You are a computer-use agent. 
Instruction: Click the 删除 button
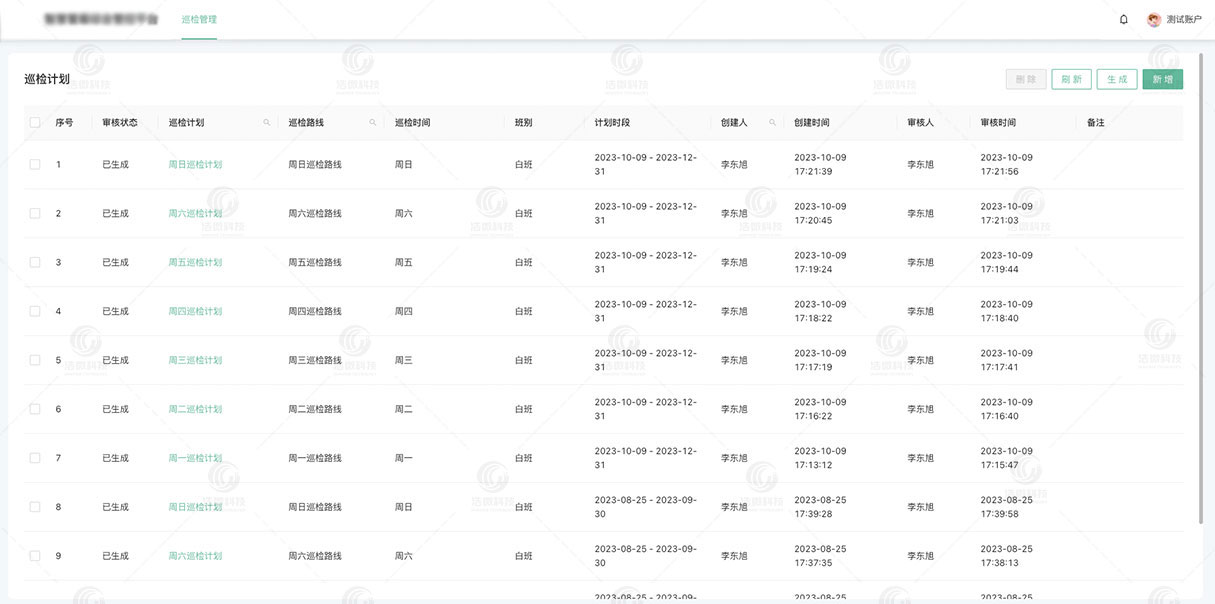[1025, 80]
